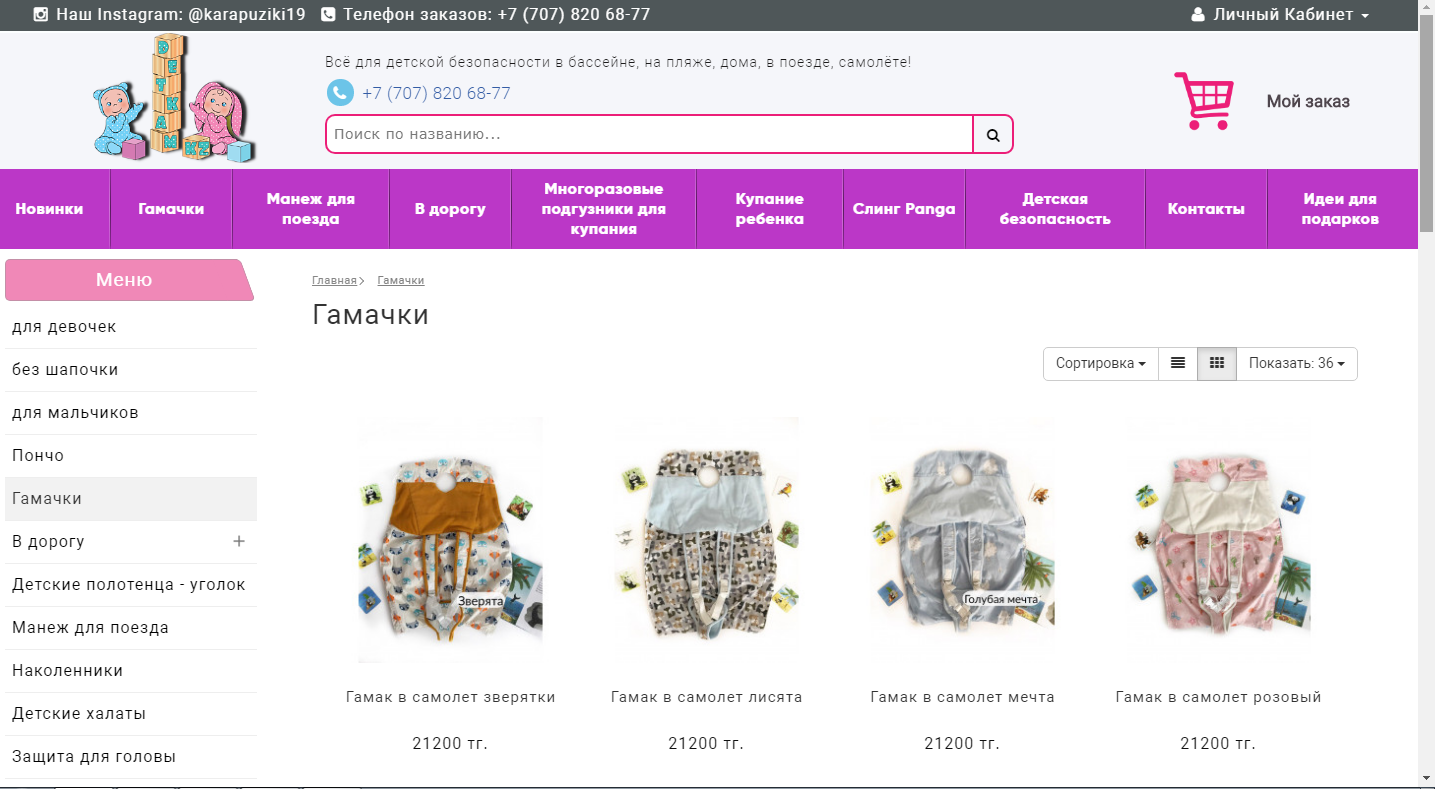Open the Показать: 36 dropdown
1435x789 pixels.
(x=1297, y=363)
